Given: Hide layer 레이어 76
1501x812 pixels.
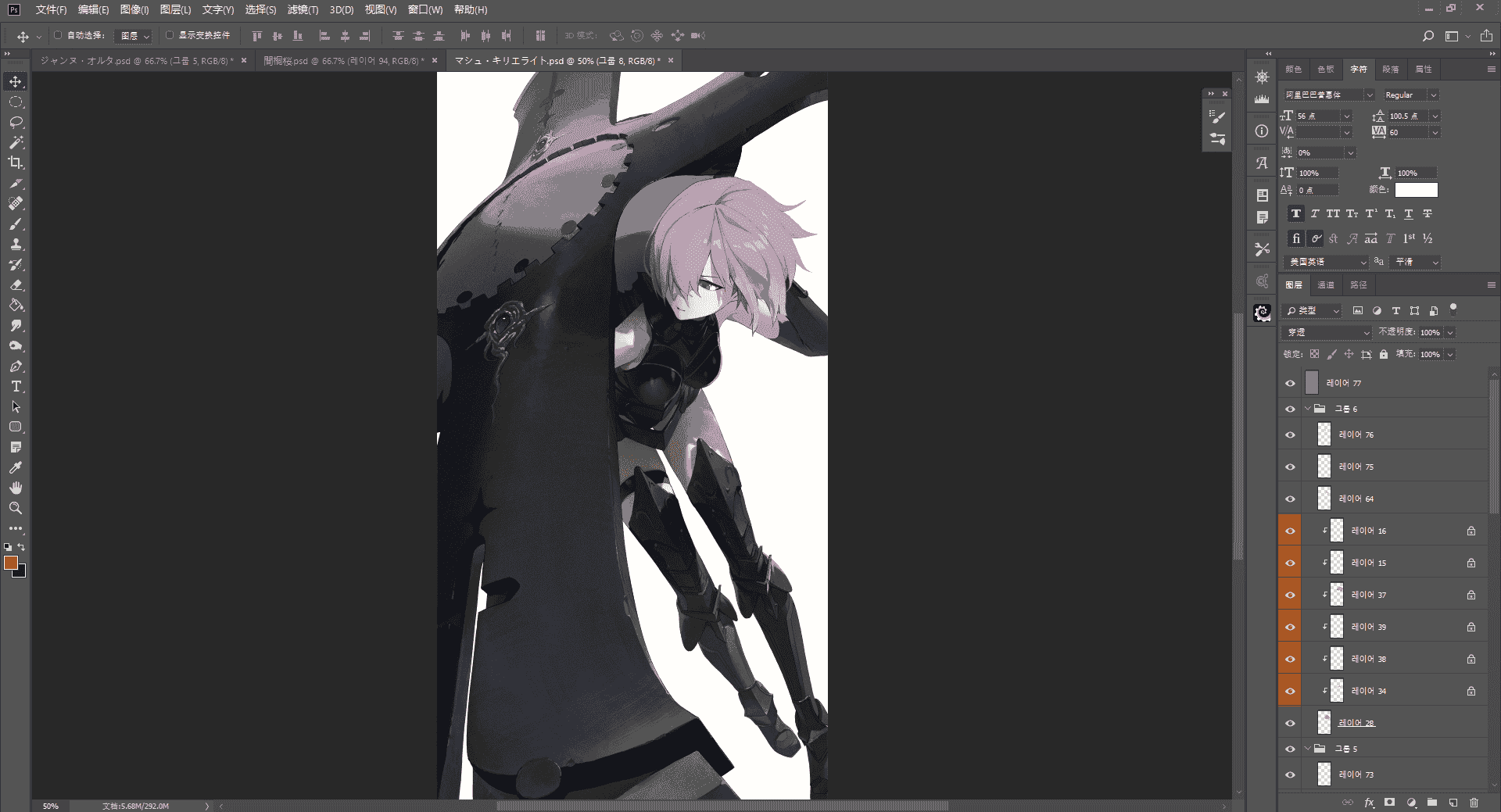Looking at the screenshot, I should point(1290,435).
